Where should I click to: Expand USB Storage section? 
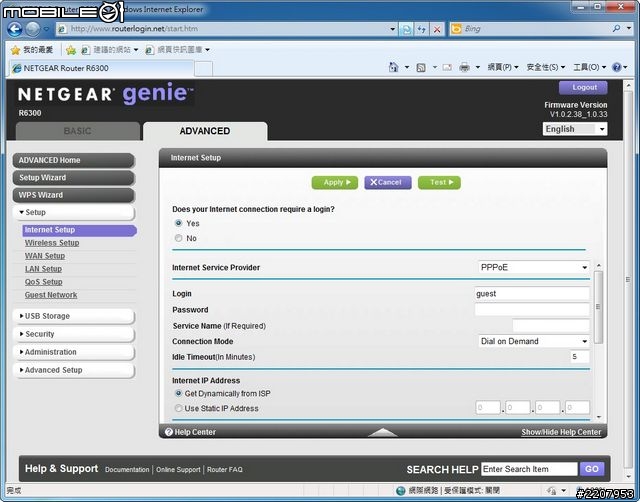tap(73, 316)
